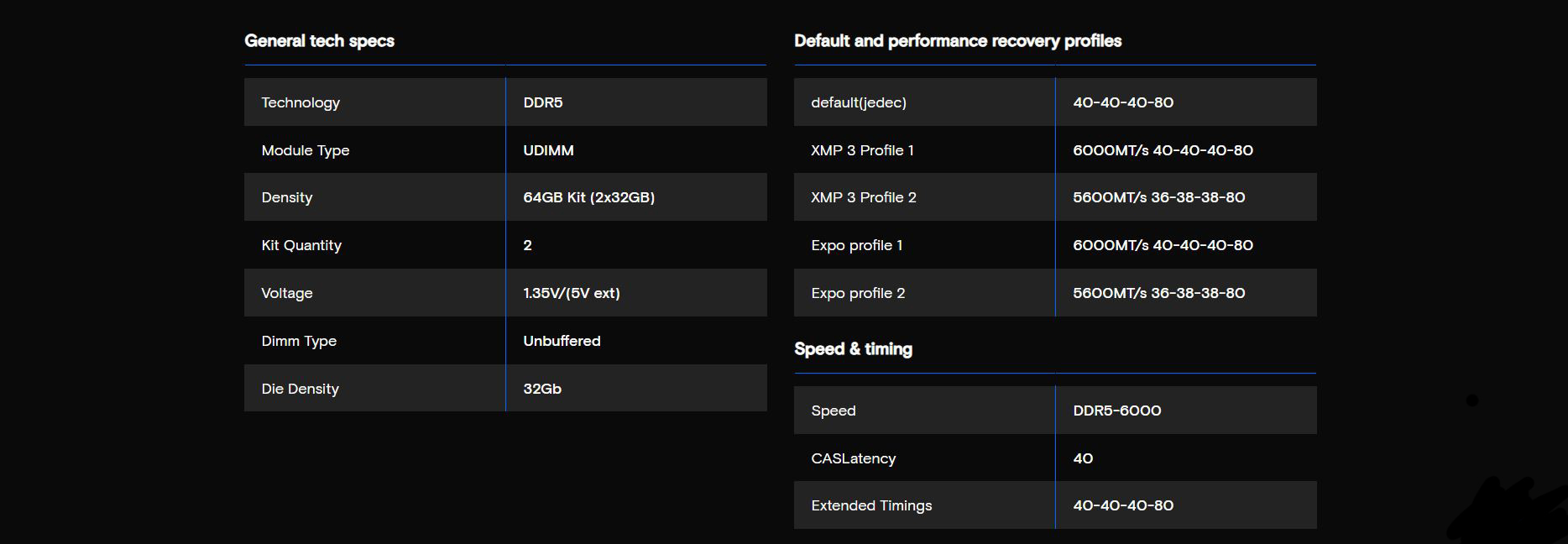Select the DDR5-6000 speed value
1568x544 pixels.
(1116, 411)
